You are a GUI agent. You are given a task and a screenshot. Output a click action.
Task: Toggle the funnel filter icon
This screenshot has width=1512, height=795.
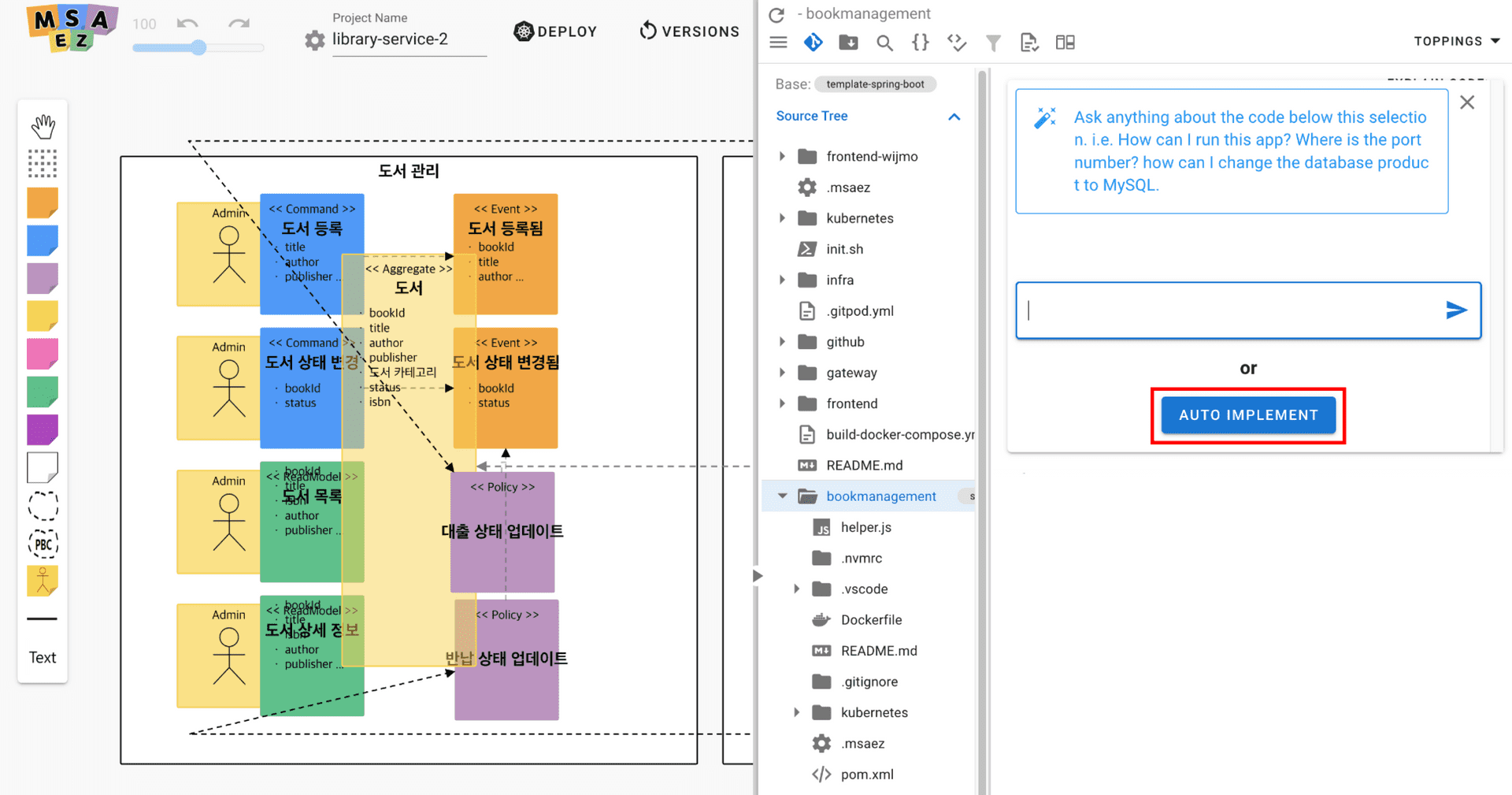click(x=993, y=43)
